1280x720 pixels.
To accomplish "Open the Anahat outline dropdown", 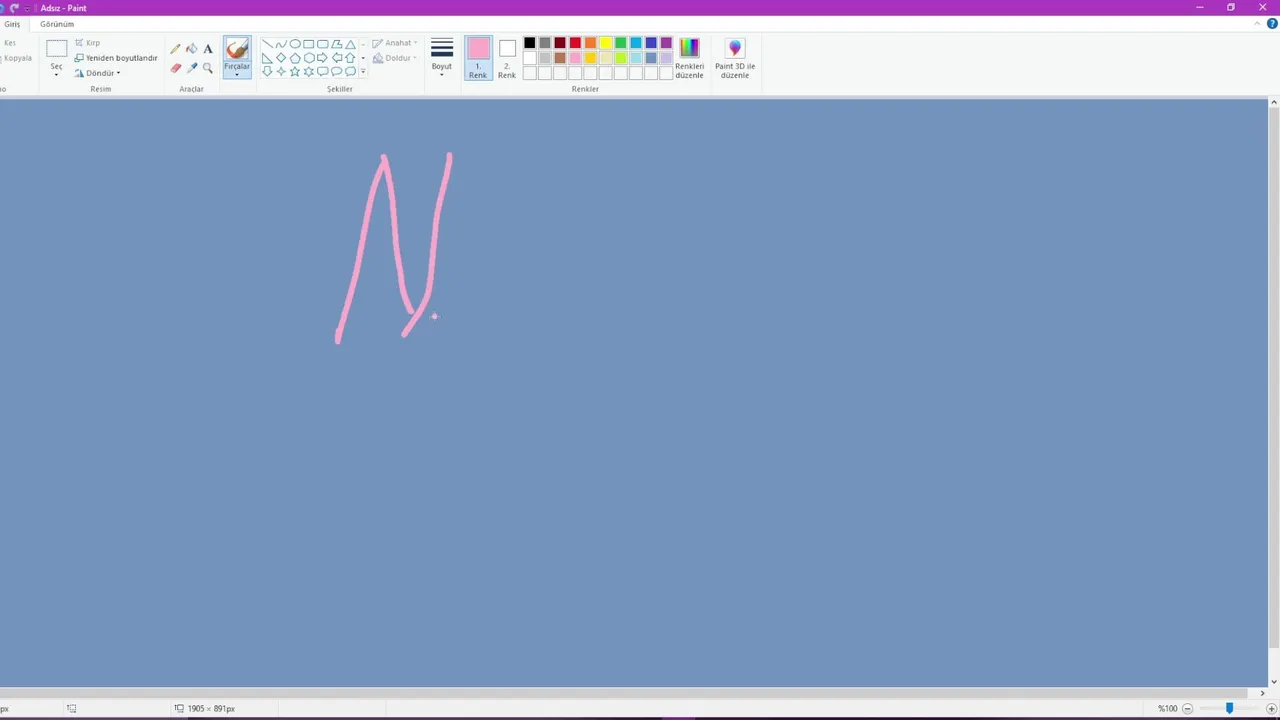I will (x=395, y=43).
